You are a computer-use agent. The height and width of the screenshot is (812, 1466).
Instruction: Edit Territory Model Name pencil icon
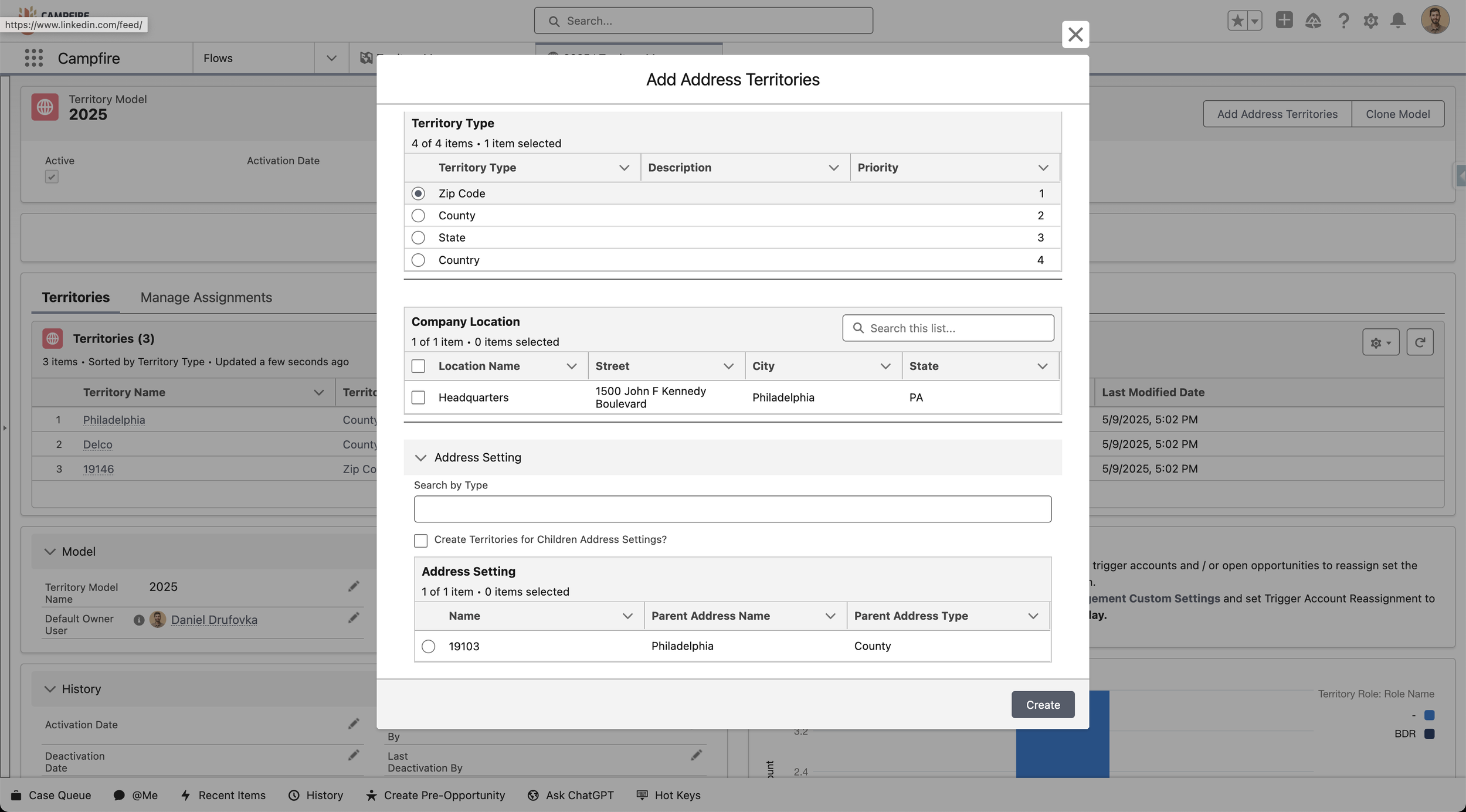[x=353, y=586]
